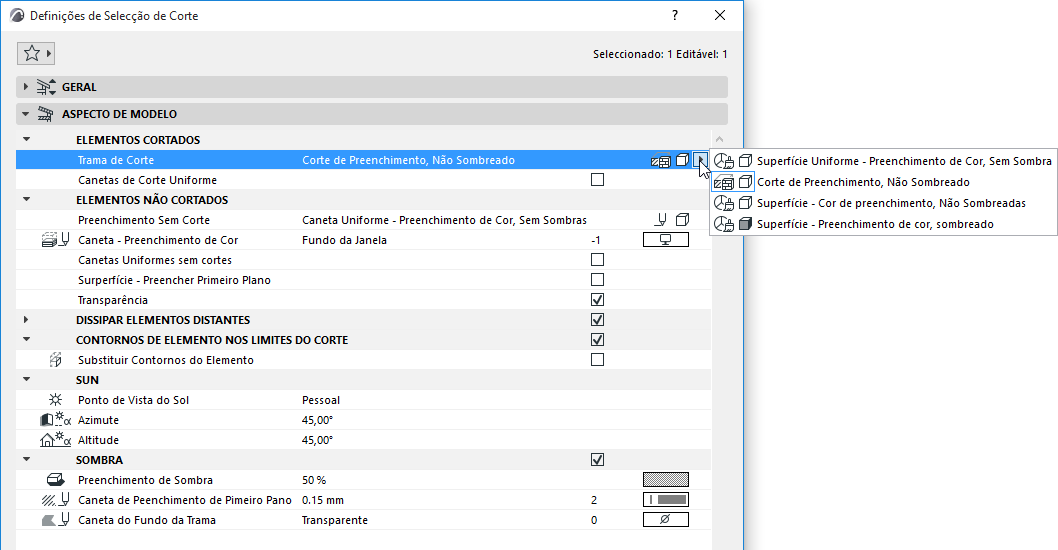Screen dimensions: 1058x550
Task: Check Surperfície - Preencher Primeiro Plano
Action: click(x=597, y=279)
